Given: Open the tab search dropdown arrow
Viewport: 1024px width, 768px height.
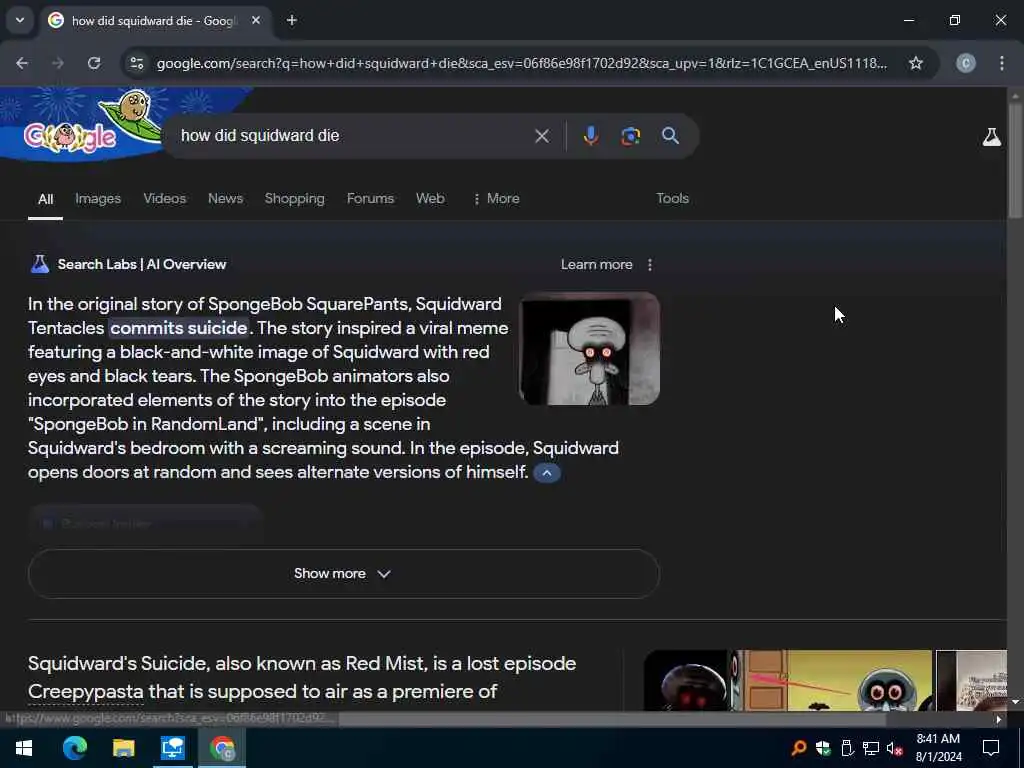Looking at the screenshot, I should click(x=20, y=20).
